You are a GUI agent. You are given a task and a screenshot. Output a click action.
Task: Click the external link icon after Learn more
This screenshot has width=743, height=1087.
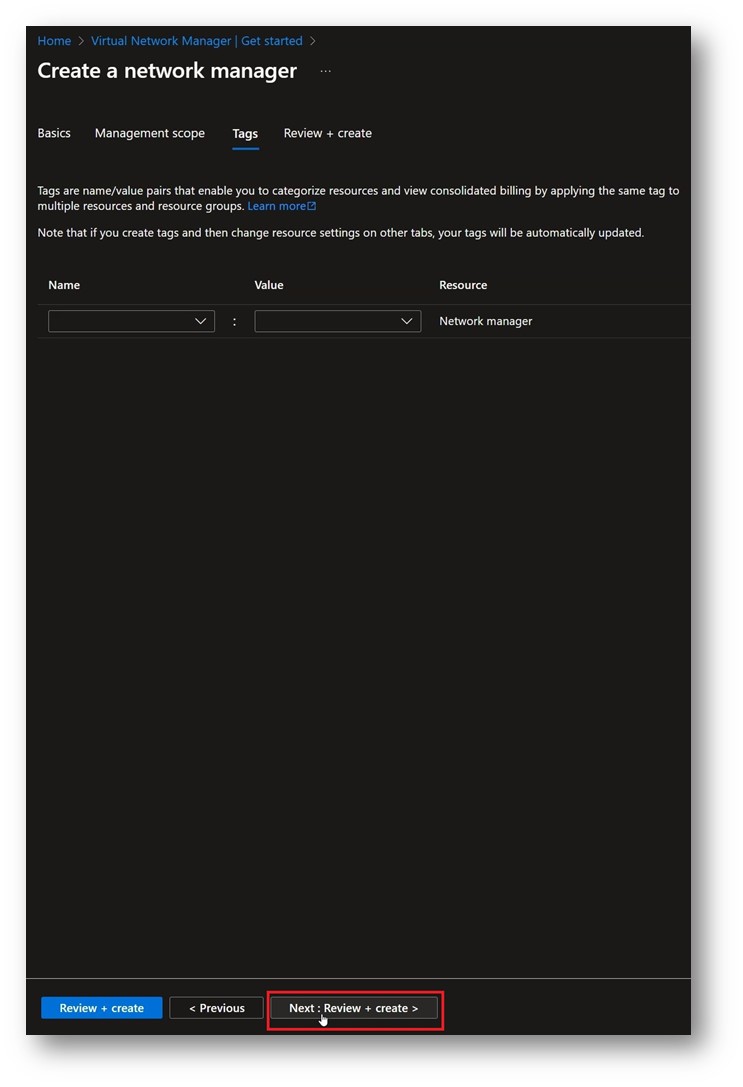pyautogui.click(x=312, y=206)
